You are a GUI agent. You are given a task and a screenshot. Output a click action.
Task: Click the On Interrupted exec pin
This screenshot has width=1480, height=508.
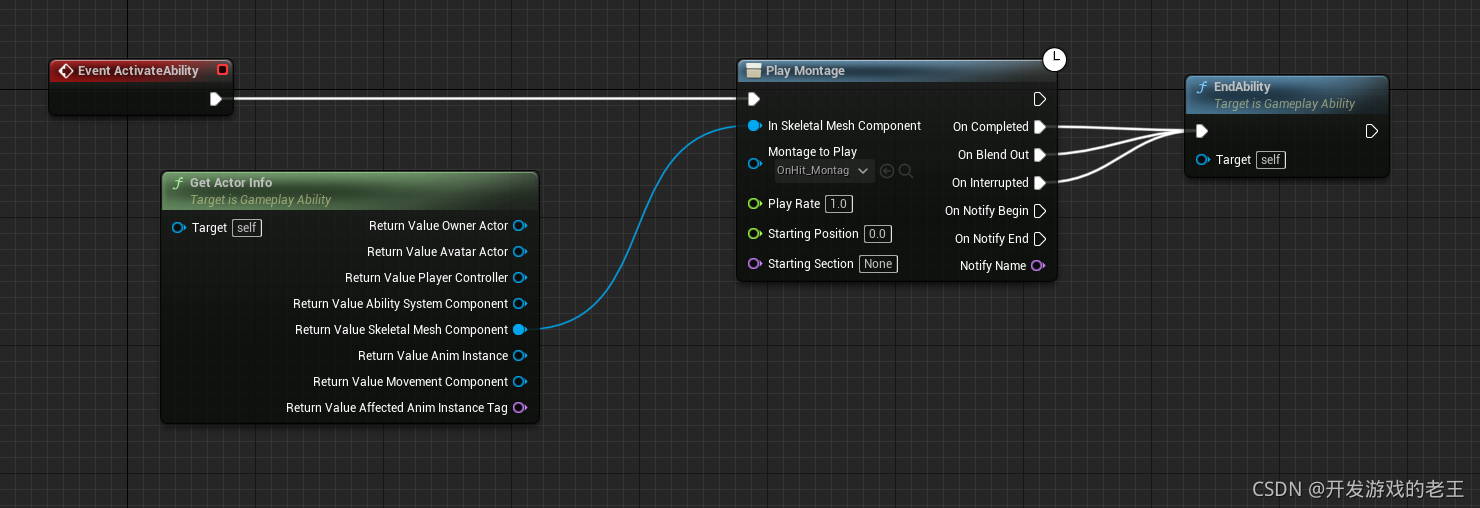pyautogui.click(x=1040, y=183)
